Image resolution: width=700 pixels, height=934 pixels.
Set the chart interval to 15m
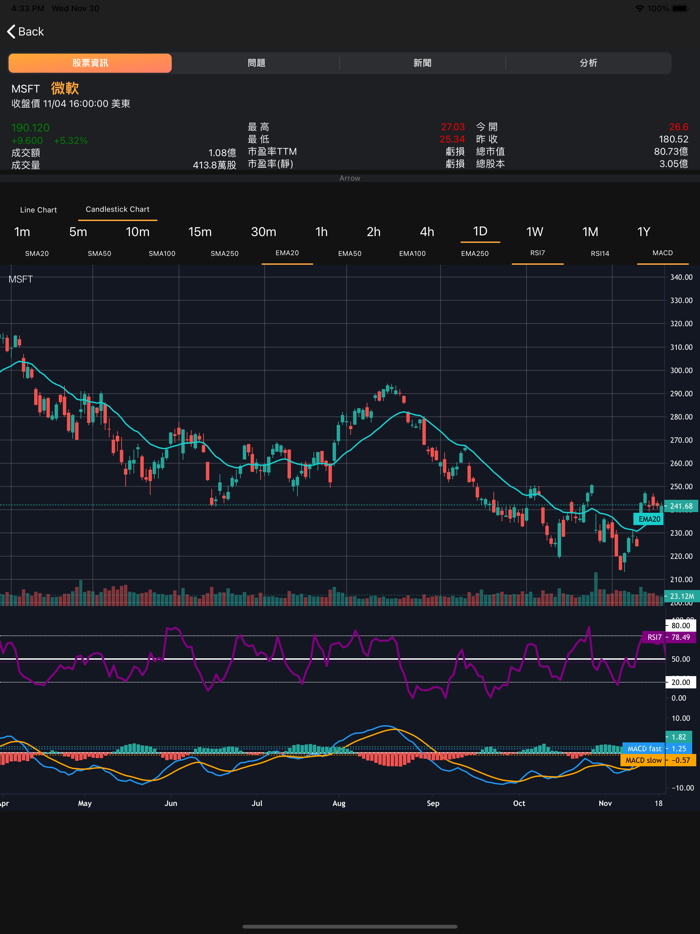(200, 232)
